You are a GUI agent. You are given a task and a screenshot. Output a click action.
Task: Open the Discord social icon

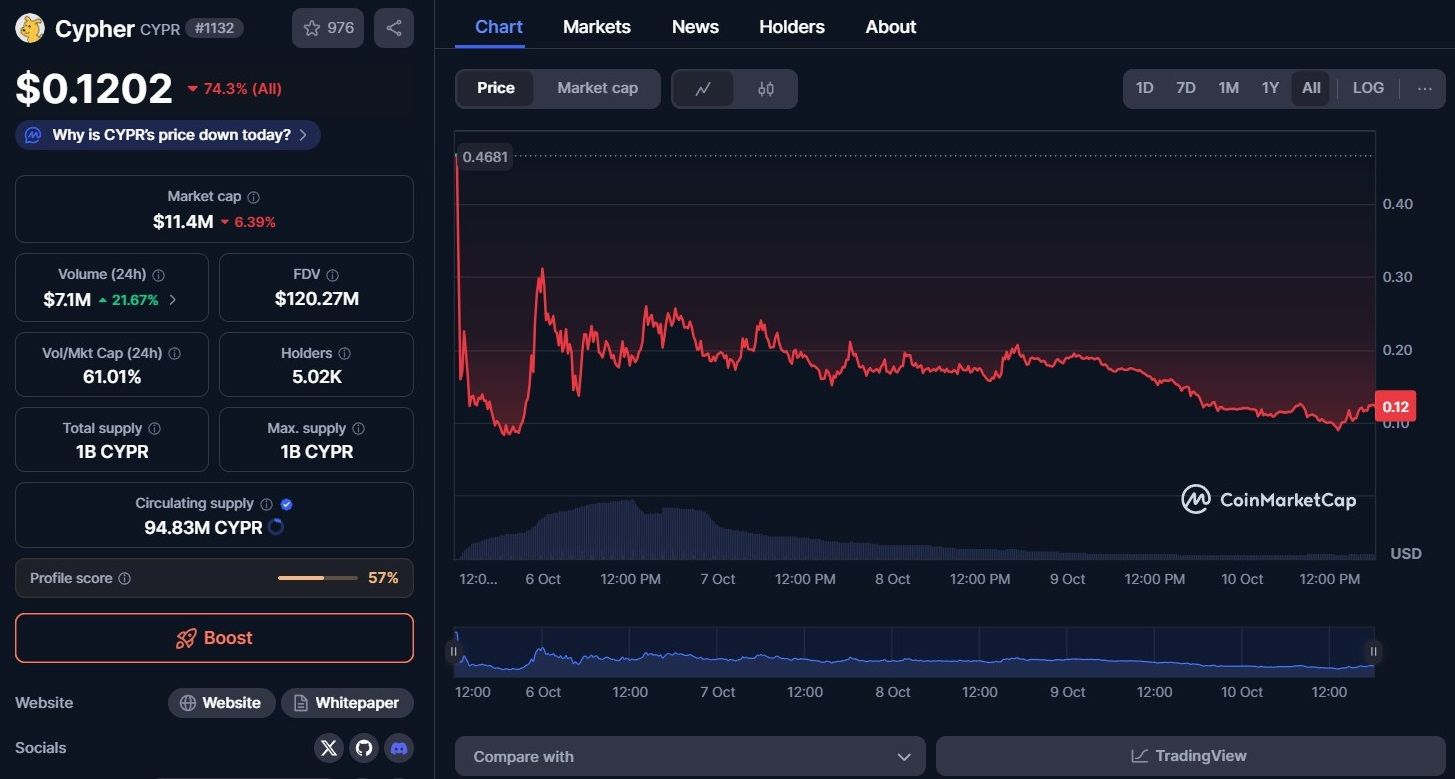pos(399,747)
